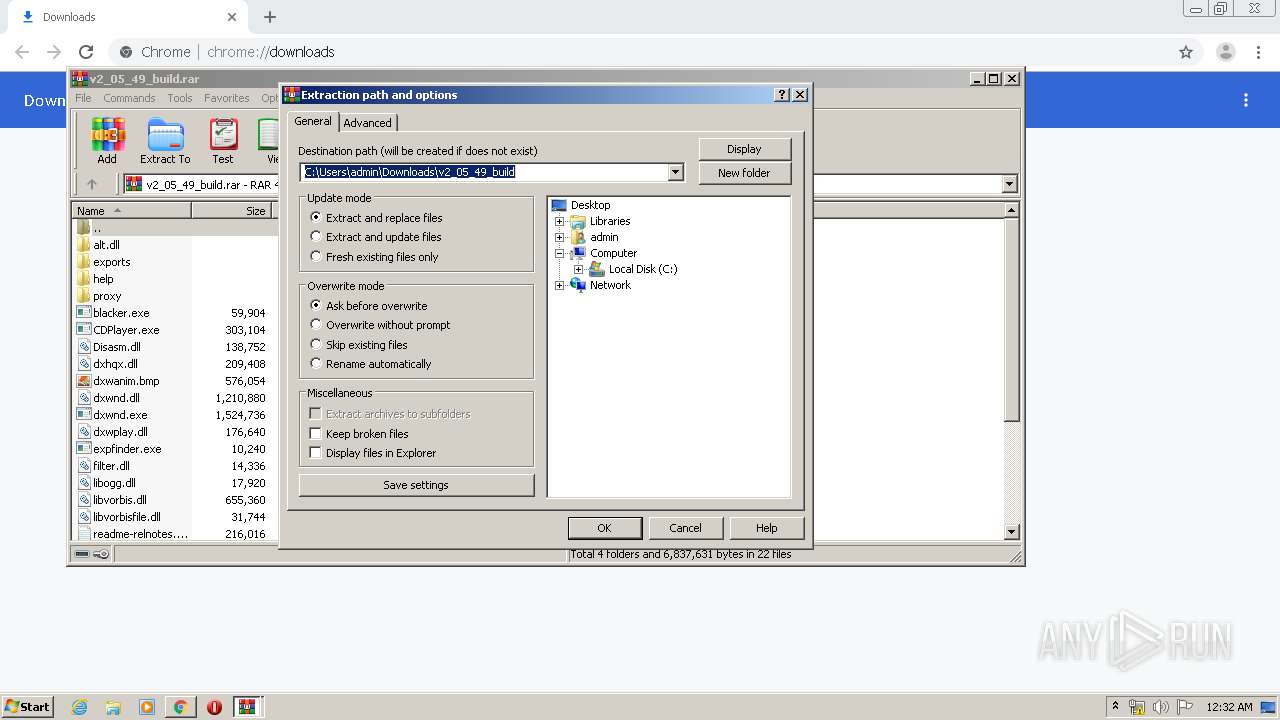
Task: Select the Disasm.dll file icon
Action: point(84,347)
